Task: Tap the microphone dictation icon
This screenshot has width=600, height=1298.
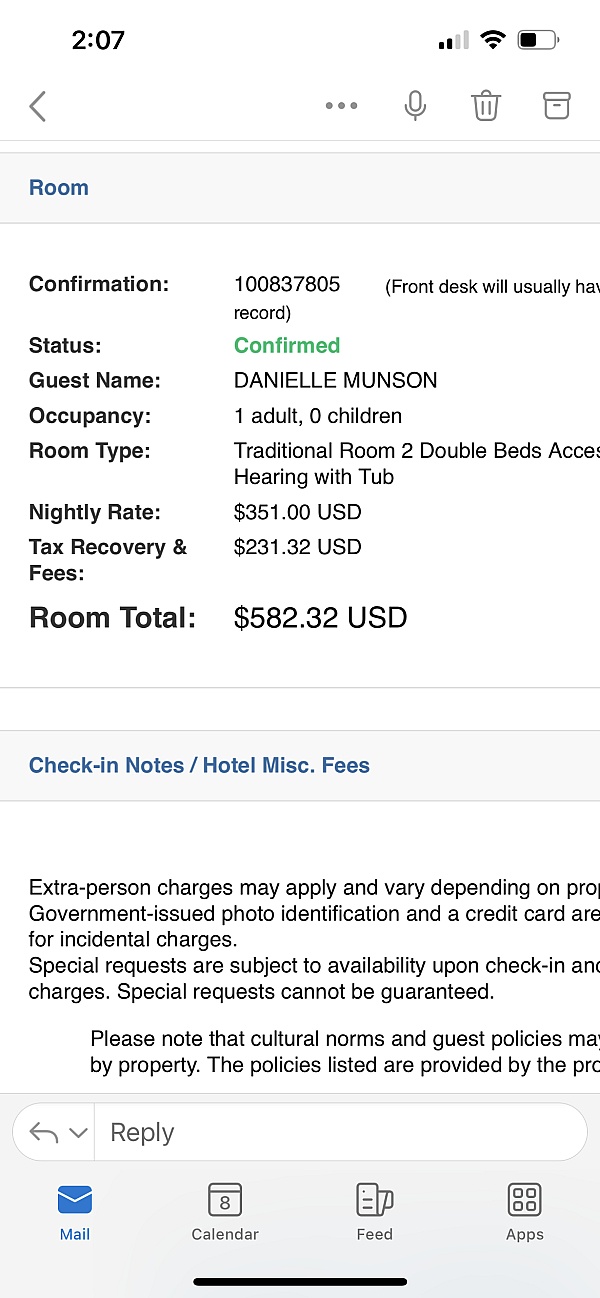Action: [415, 106]
